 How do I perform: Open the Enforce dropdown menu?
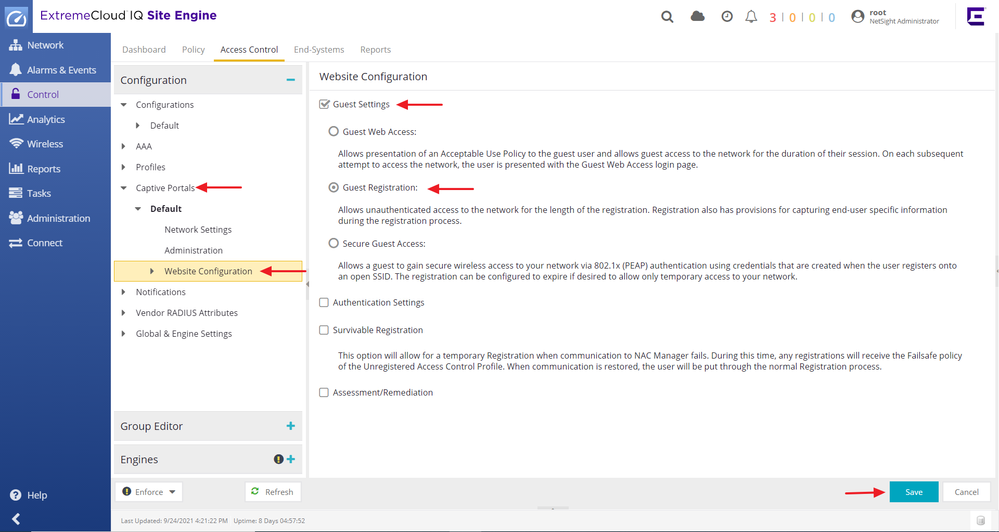(x=149, y=492)
